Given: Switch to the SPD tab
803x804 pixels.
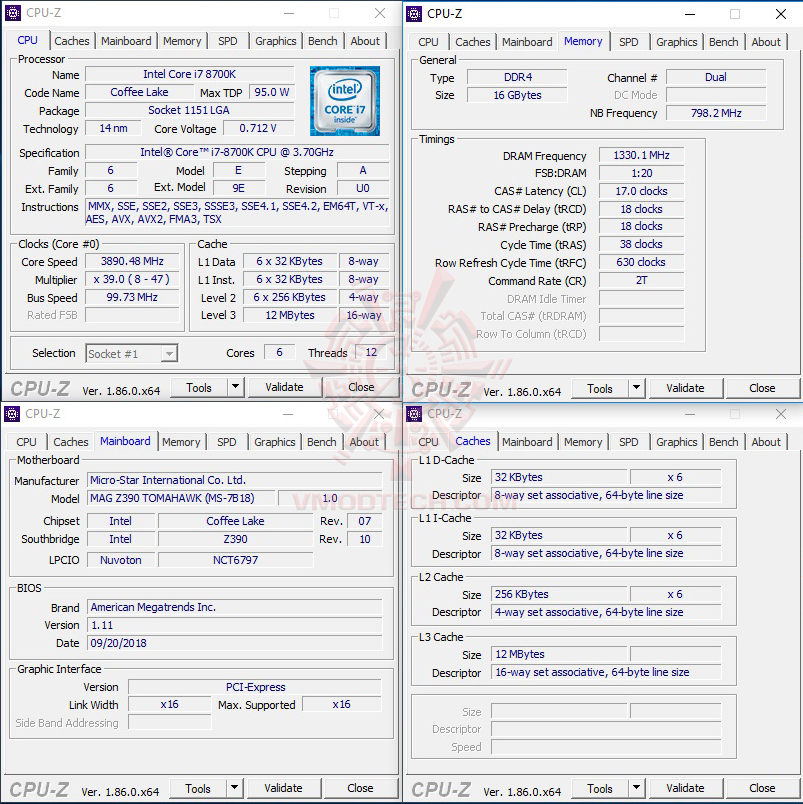Looking at the screenshot, I should 227,41.
